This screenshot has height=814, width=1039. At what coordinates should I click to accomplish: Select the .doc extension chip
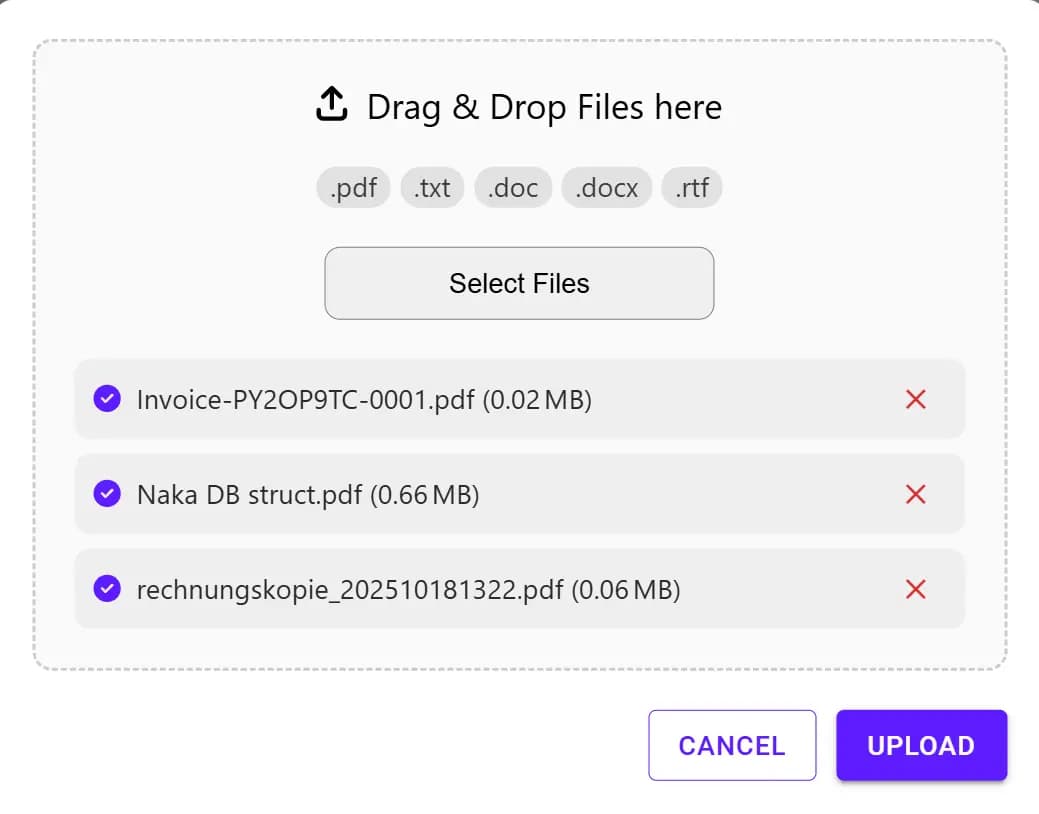(513, 187)
